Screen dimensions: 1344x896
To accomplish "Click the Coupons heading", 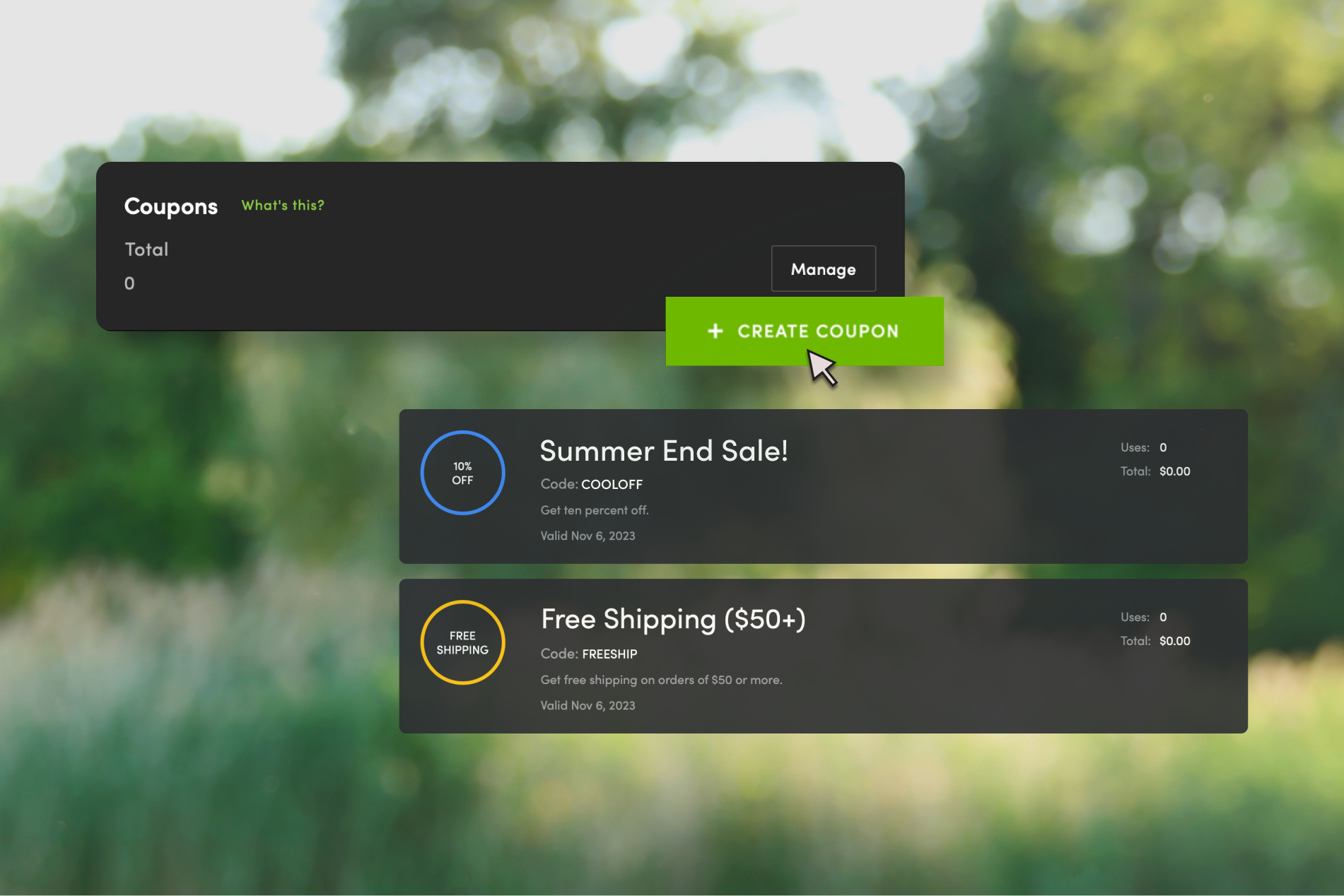I will (171, 206).
